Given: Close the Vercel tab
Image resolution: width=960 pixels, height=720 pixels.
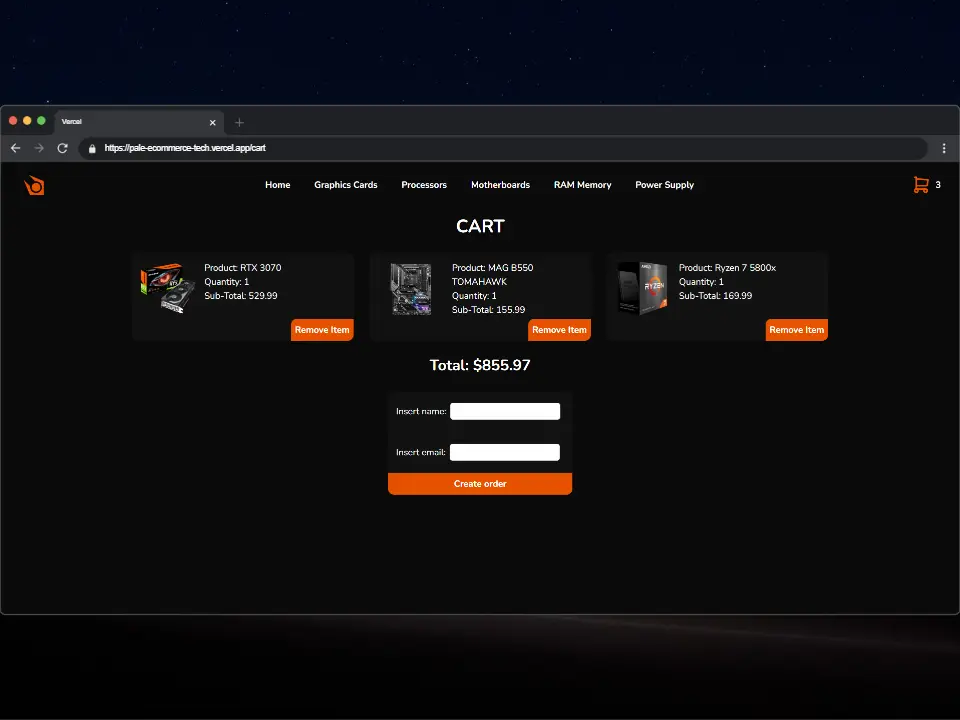Looking at the screenshot, I should coord(212,122).
